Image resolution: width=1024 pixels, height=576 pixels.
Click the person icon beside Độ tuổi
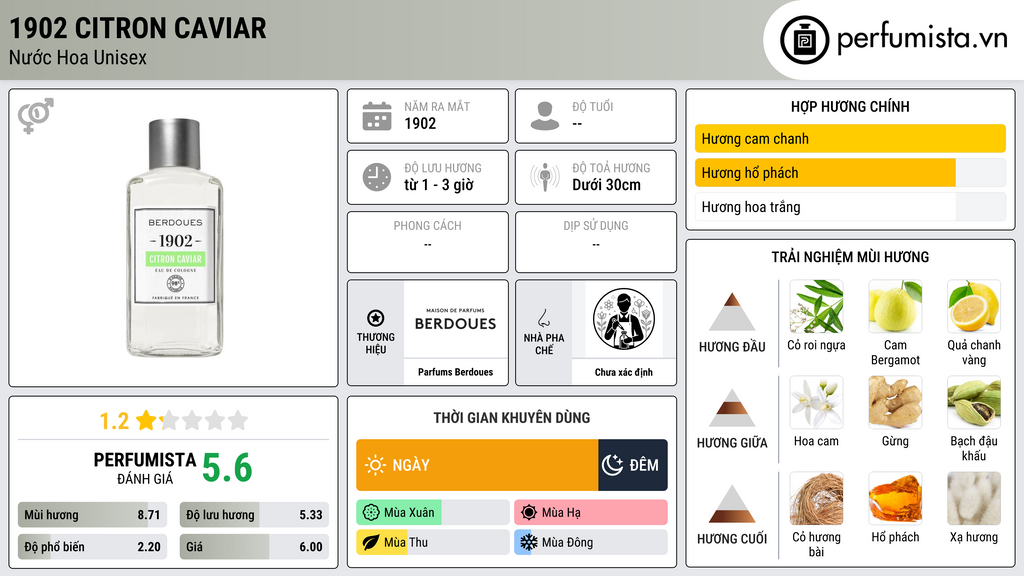545,116
